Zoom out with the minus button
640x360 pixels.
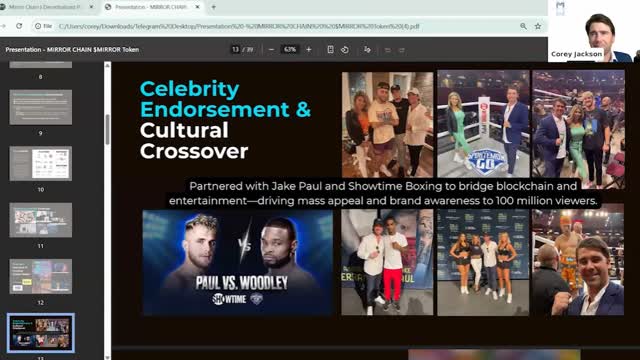tap(271, 49)
